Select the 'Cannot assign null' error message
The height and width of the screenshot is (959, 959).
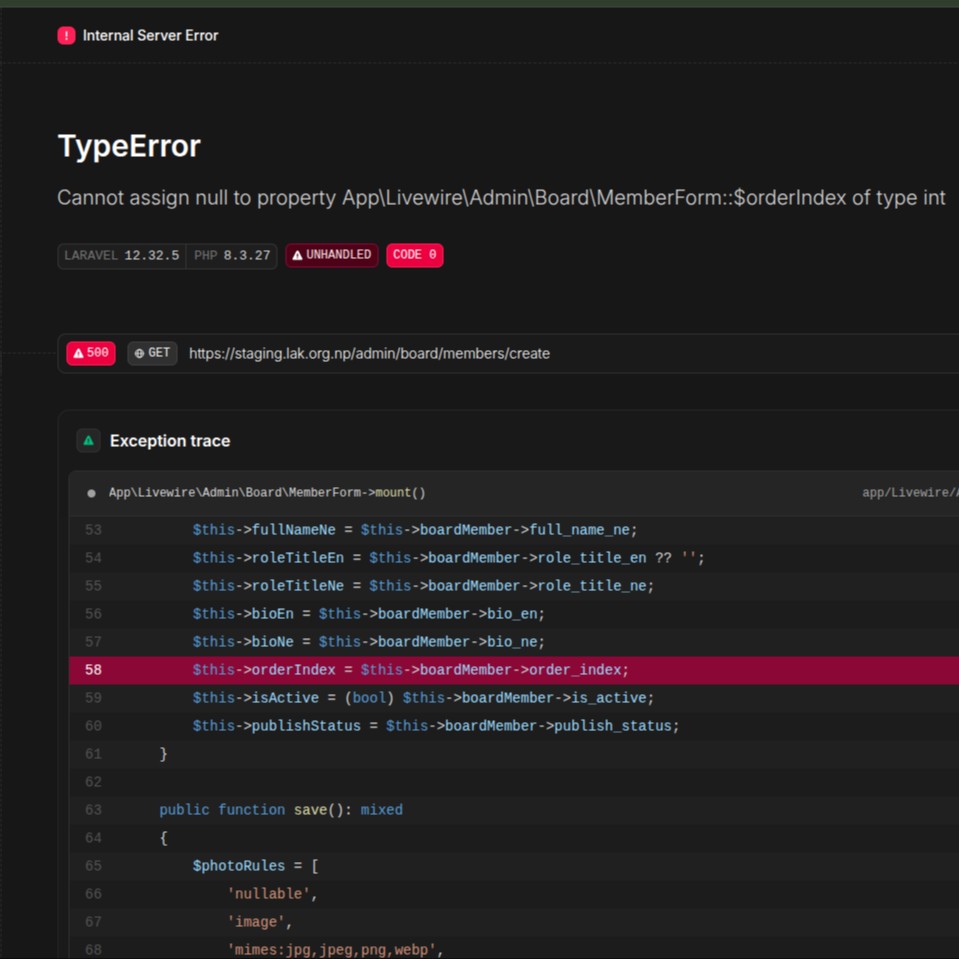tap(500, 198)
